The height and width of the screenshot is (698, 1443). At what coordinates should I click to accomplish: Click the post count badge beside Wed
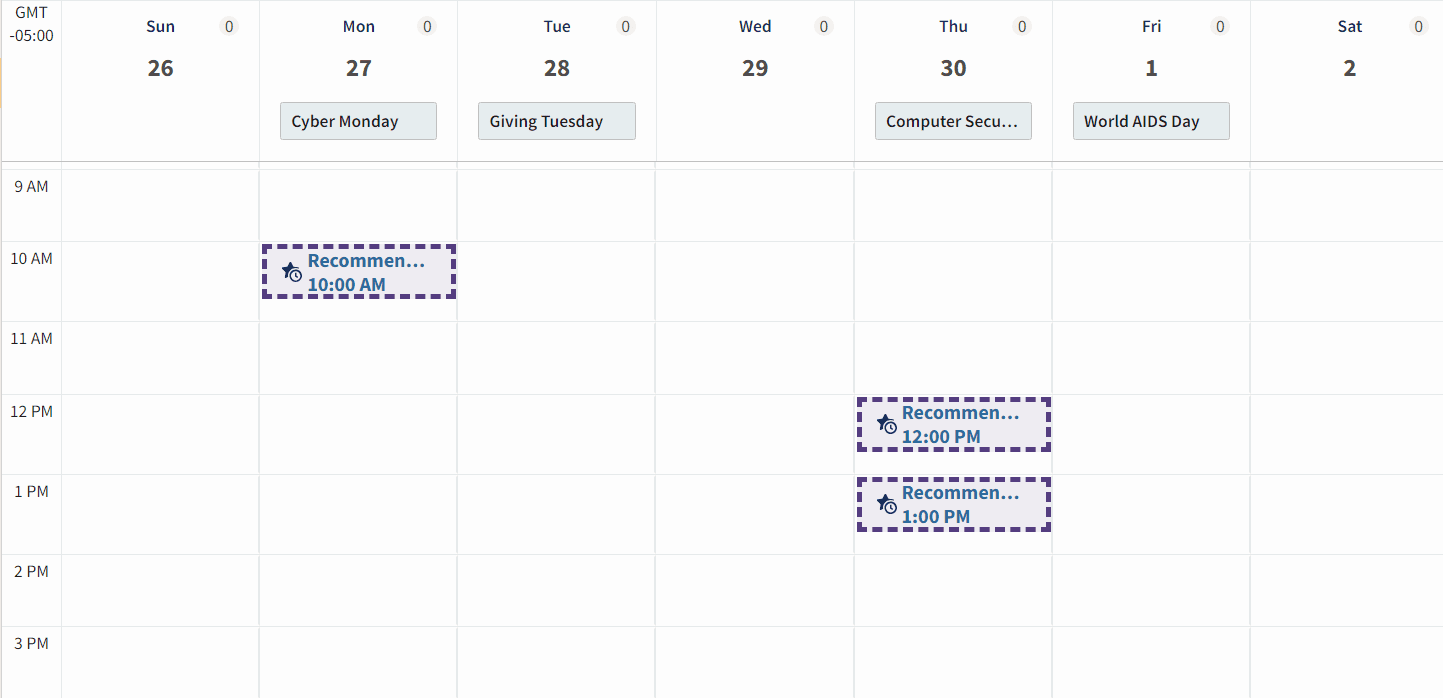(824, 26)
